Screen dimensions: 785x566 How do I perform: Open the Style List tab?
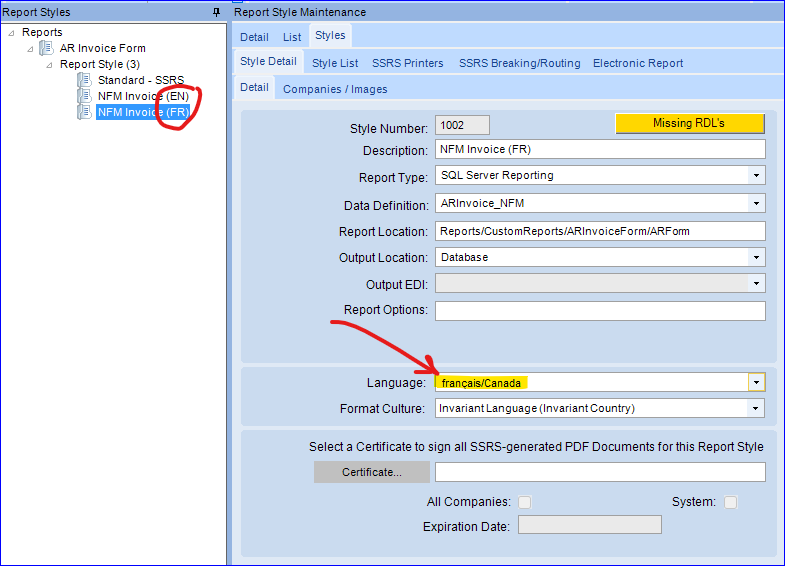(335, 63)
